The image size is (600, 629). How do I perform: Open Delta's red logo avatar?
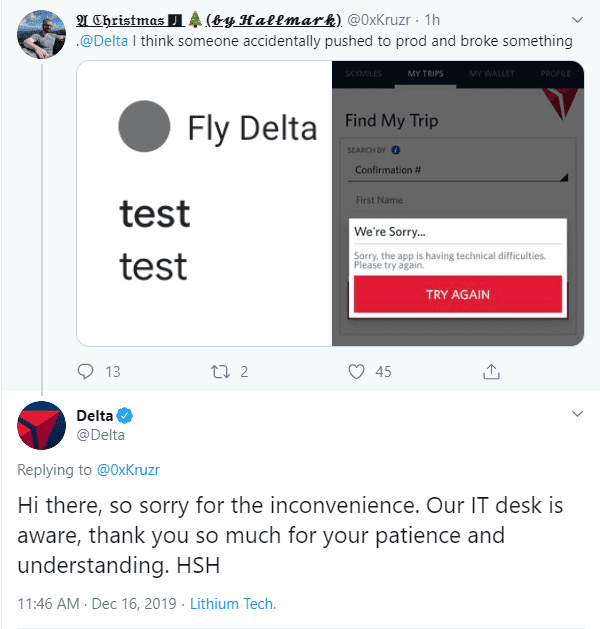coord(41,425)
